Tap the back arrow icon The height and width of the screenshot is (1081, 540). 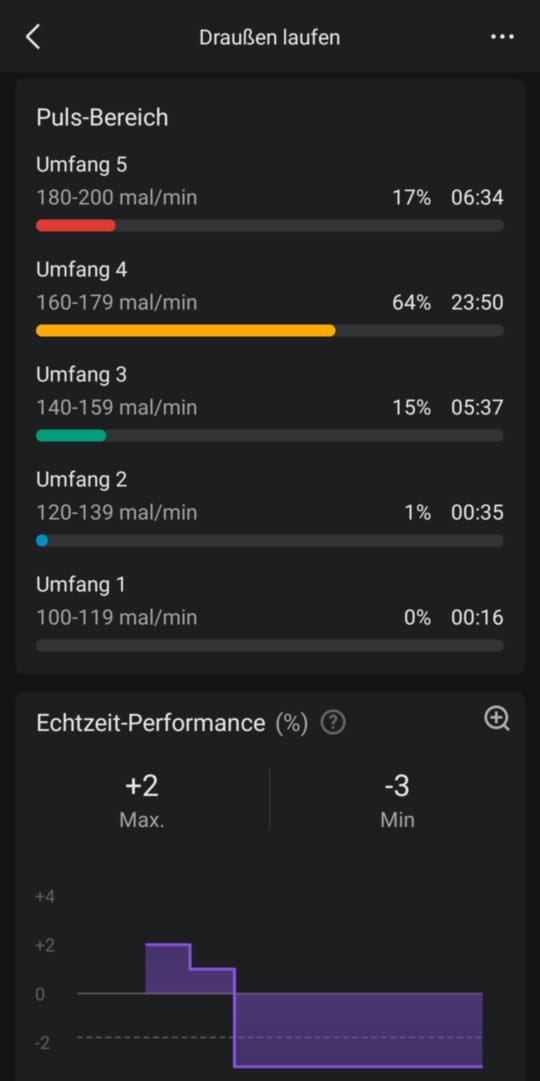click(x=32, y=37)
